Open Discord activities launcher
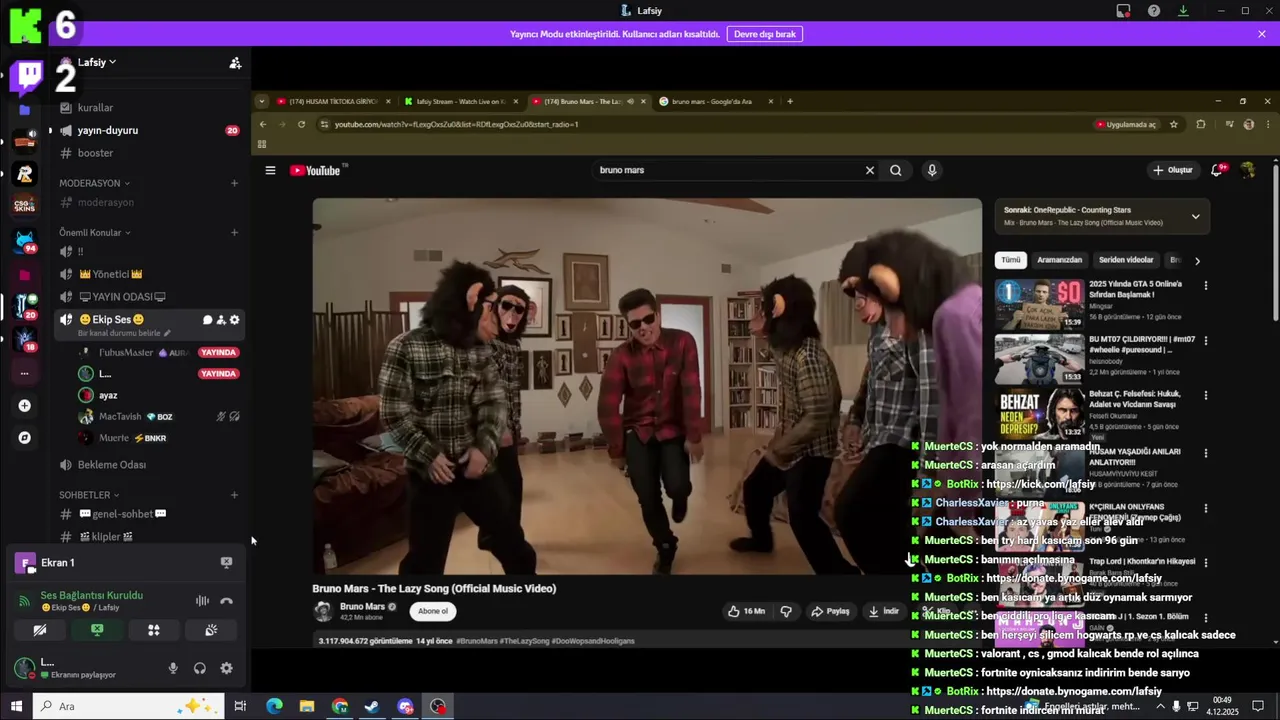The image size is (1280, 720). [154, 631]
